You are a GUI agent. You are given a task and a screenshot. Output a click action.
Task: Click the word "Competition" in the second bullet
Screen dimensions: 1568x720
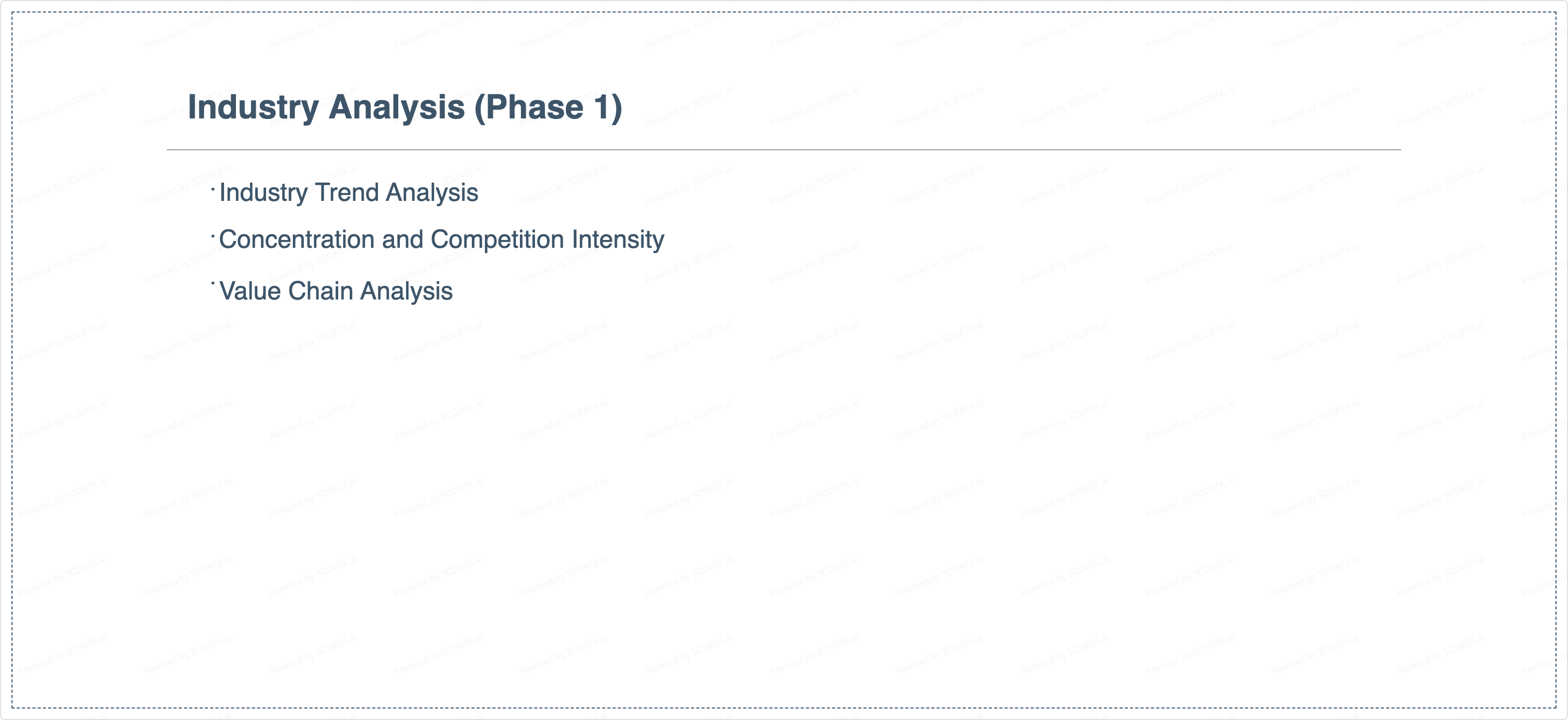click(497, 240)
